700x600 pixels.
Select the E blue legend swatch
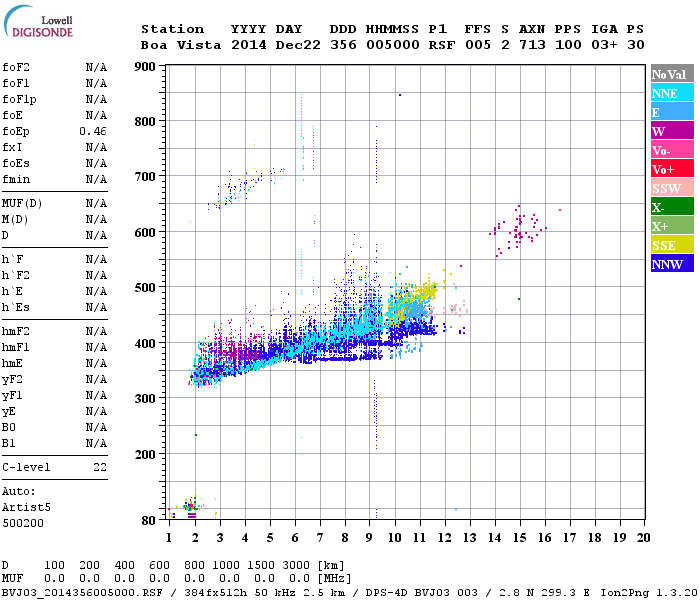tap(672, 112)
